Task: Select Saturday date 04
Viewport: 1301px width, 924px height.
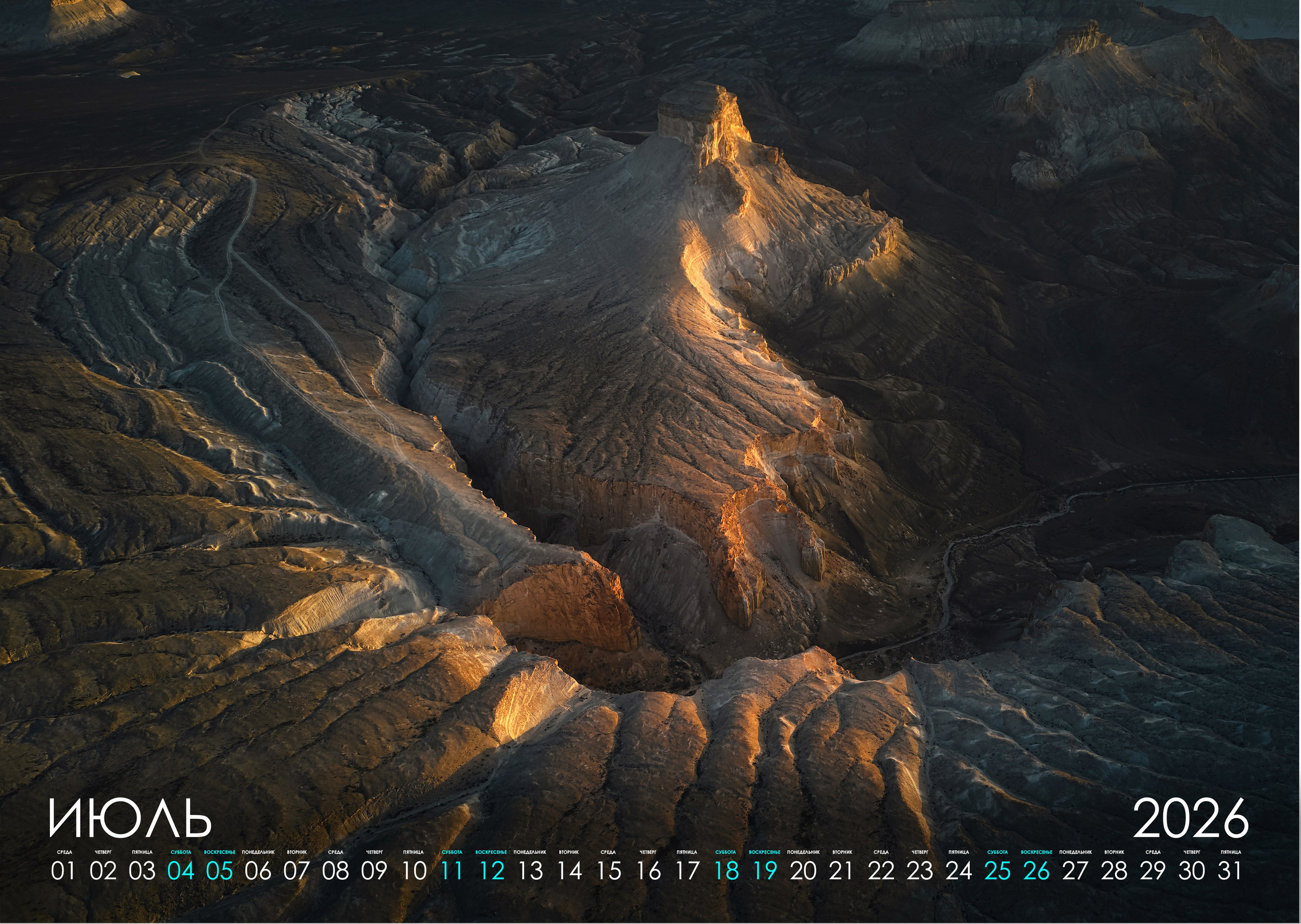Action: click(180, 871)
